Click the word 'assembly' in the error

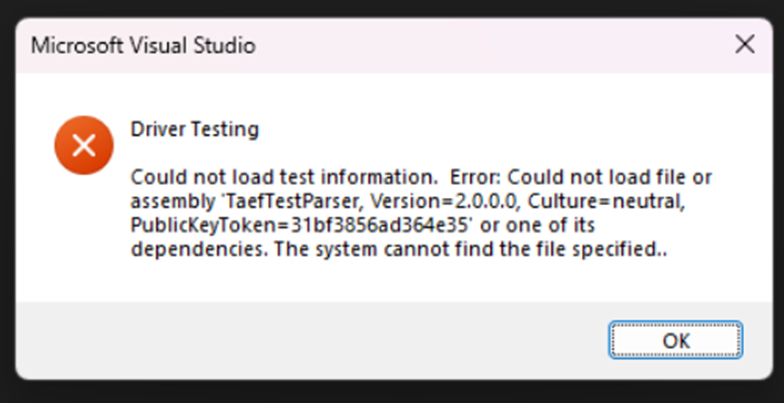pyautogui.click(x=172, y=202)
